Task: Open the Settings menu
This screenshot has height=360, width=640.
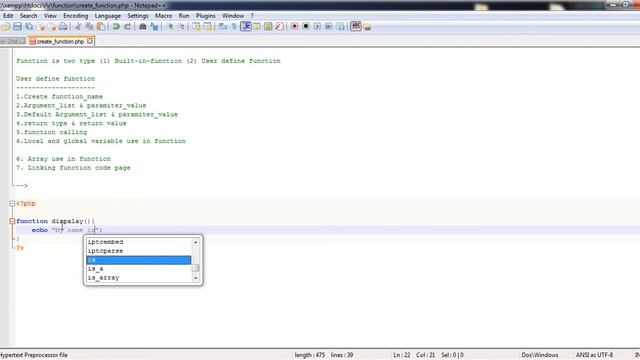Action: tap(138, 16)
